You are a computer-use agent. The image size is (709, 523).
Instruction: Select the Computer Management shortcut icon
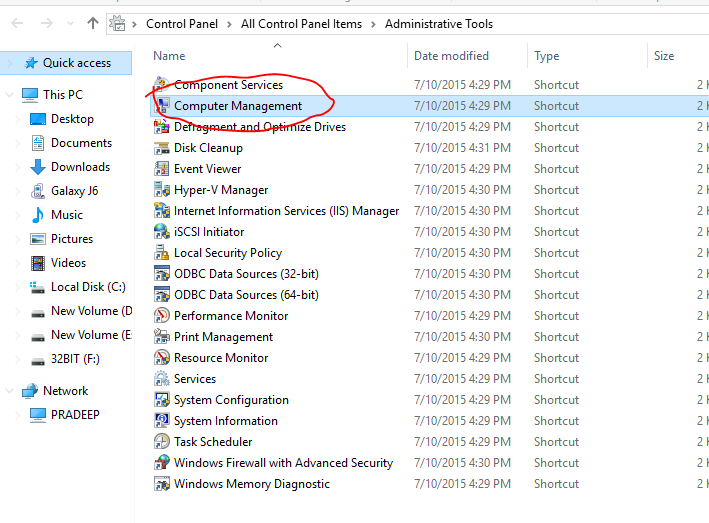[x=161, y=106]
